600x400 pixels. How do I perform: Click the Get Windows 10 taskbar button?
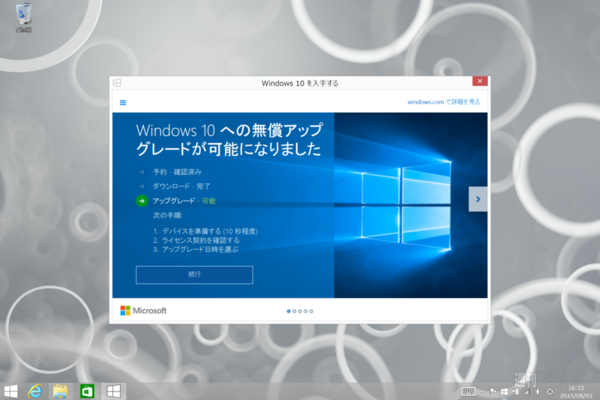tap(113, 391)
